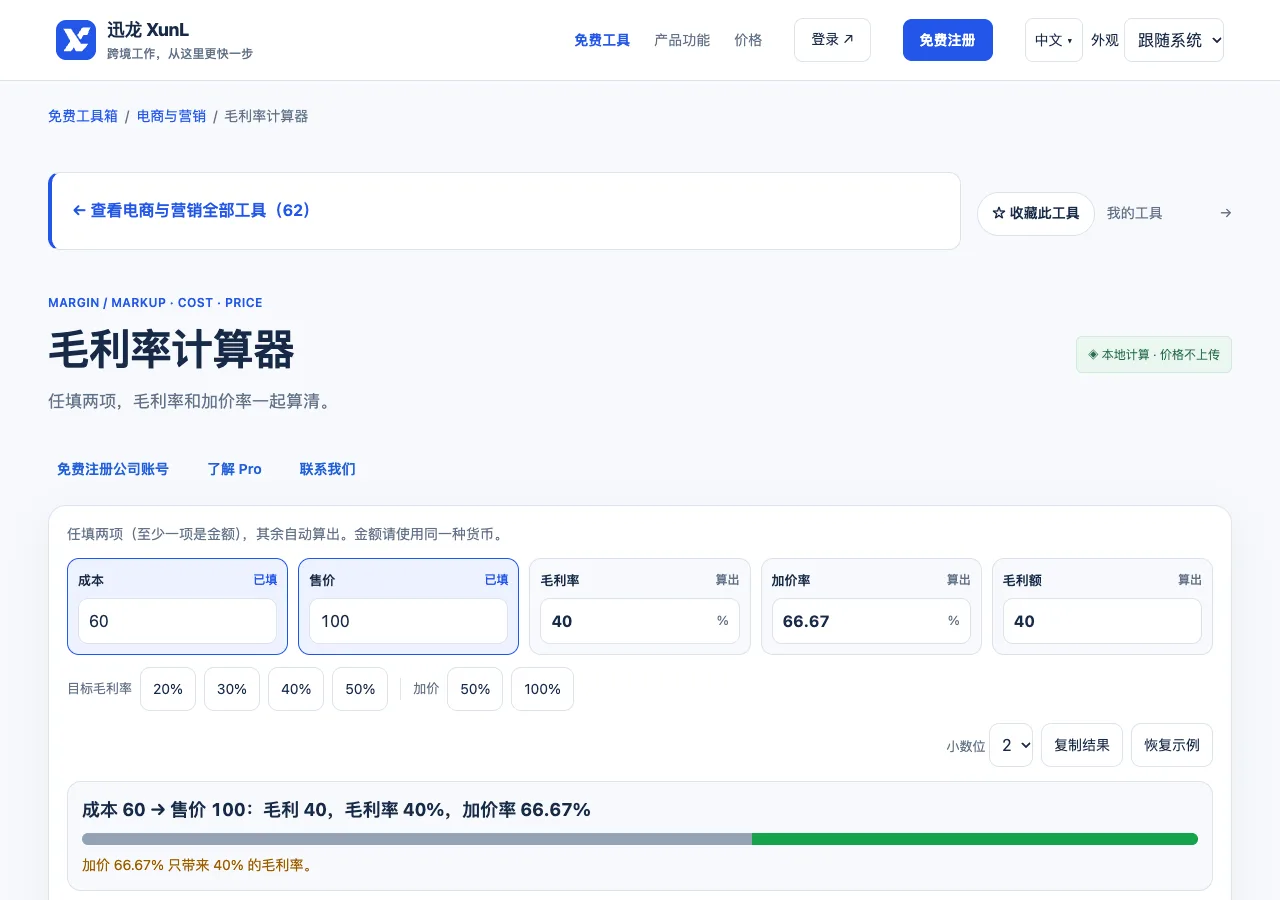The width and height of the screenshot is (1280, 900).
Task: Open the 中文 language dropdown
Action: (1054, 40)
